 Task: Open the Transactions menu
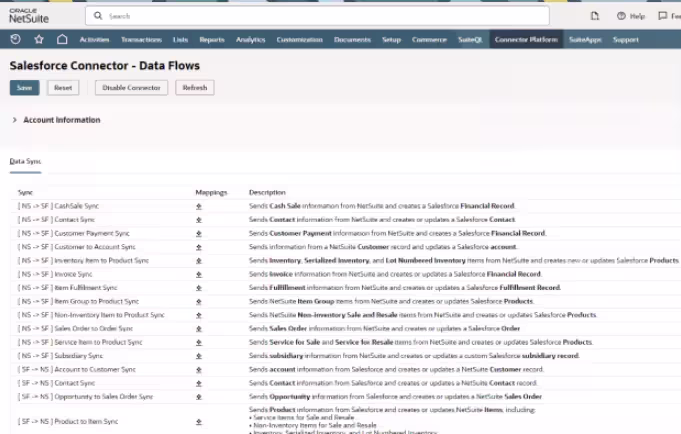[141, 40]
